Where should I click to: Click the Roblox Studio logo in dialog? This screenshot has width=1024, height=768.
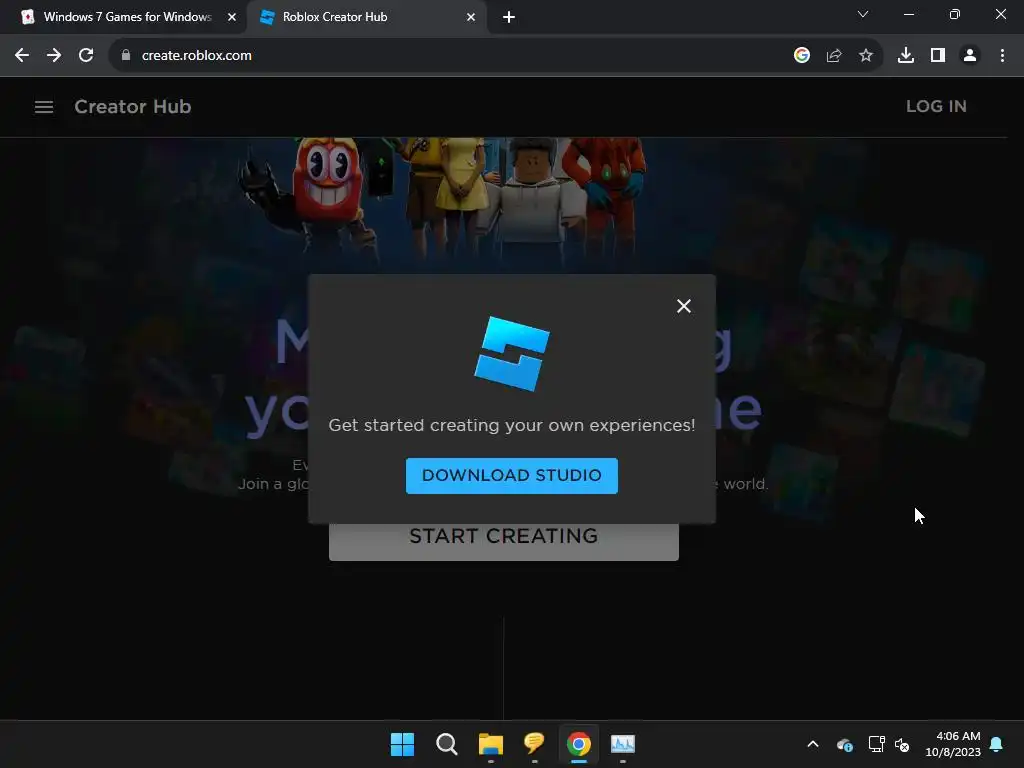(512, 354)
